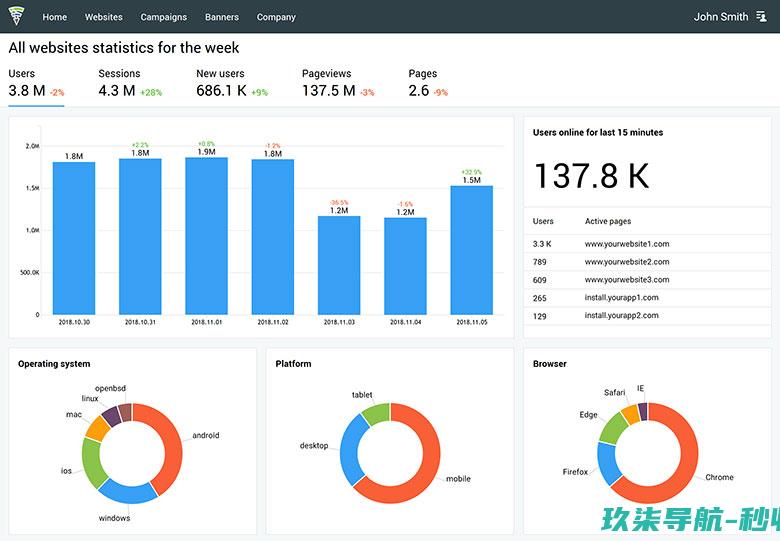
Task: Click the mac segment in Operating system chart
Action: (97, 429)
